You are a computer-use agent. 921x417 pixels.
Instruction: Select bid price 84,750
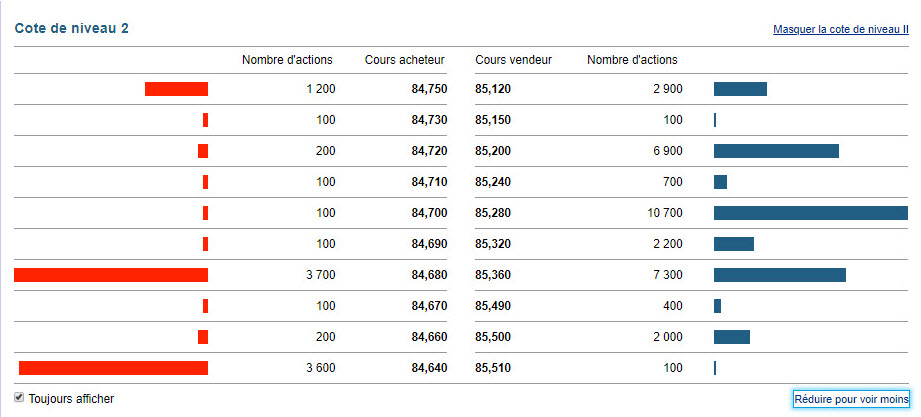click(429, 89)
